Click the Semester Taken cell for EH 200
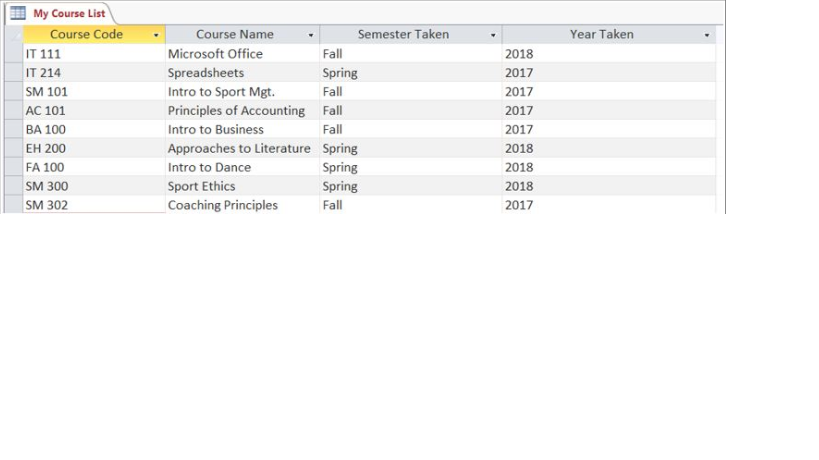 click(410, 149)
